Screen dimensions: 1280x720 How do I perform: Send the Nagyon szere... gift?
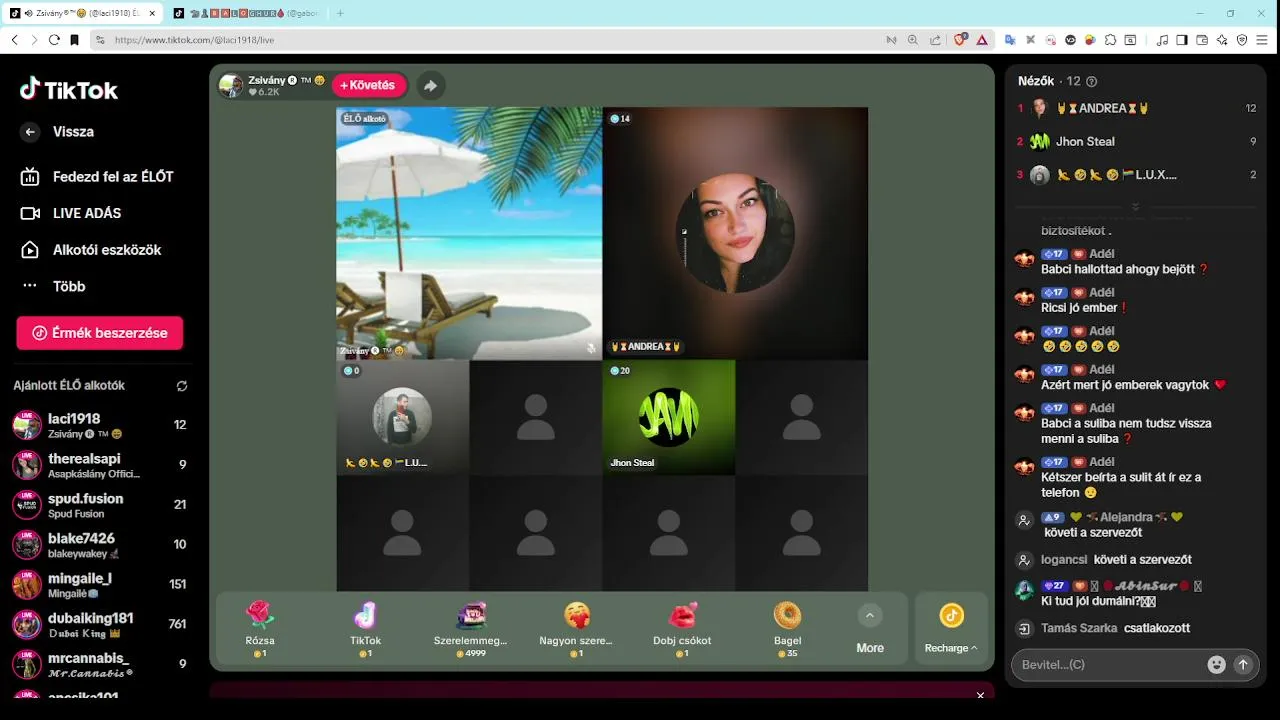576,628
